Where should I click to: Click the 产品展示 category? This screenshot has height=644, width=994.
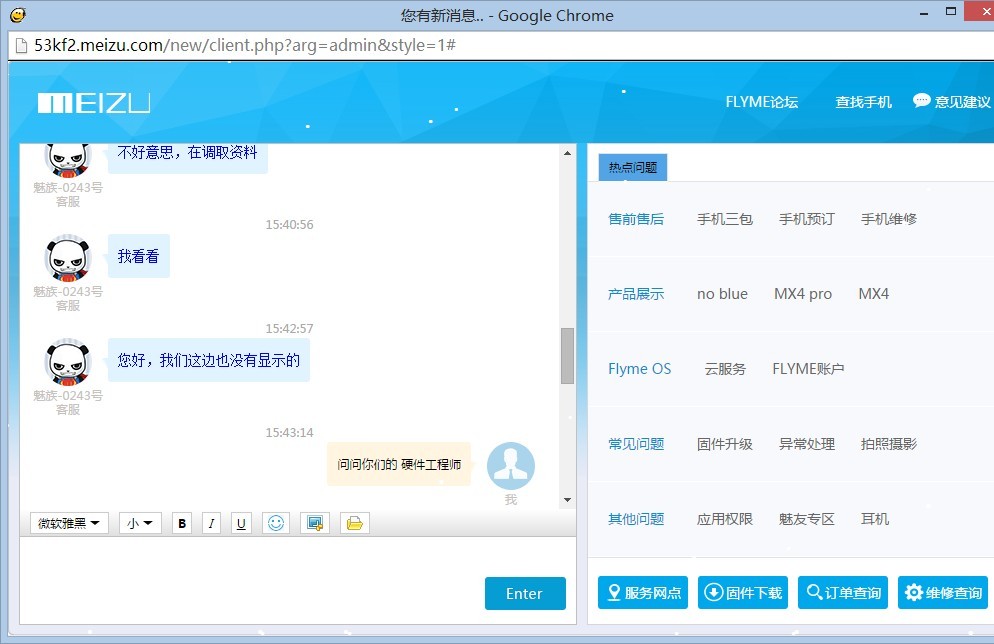(x=636, y=294)
